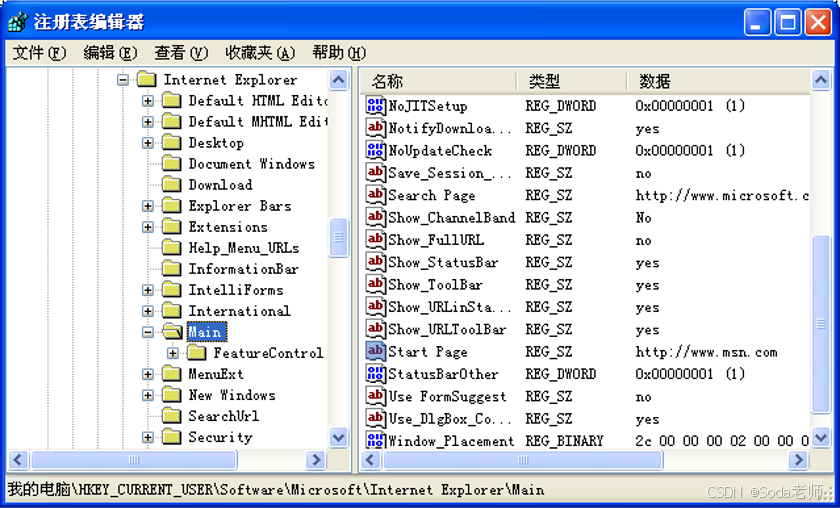Click the Security folder icon

171,437
